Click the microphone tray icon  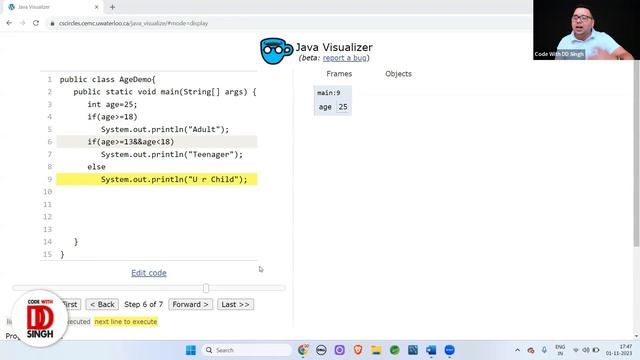[x=544, y=350]
